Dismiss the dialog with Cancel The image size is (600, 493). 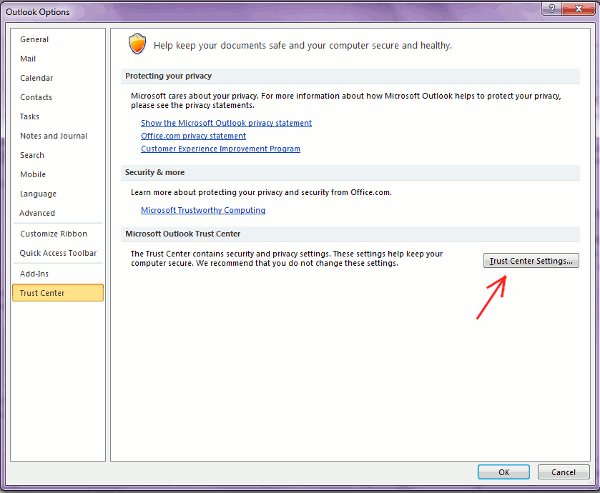pyautogui.click(x=563, y=472)
